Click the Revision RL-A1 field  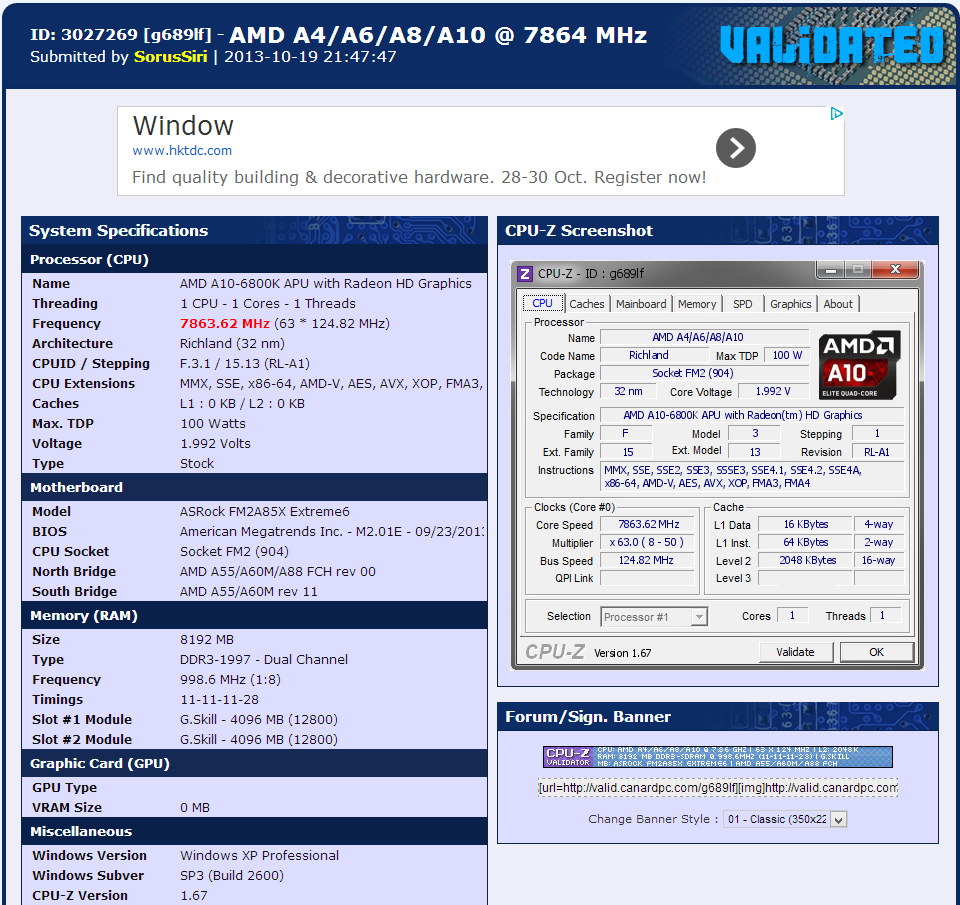(877, 452)
